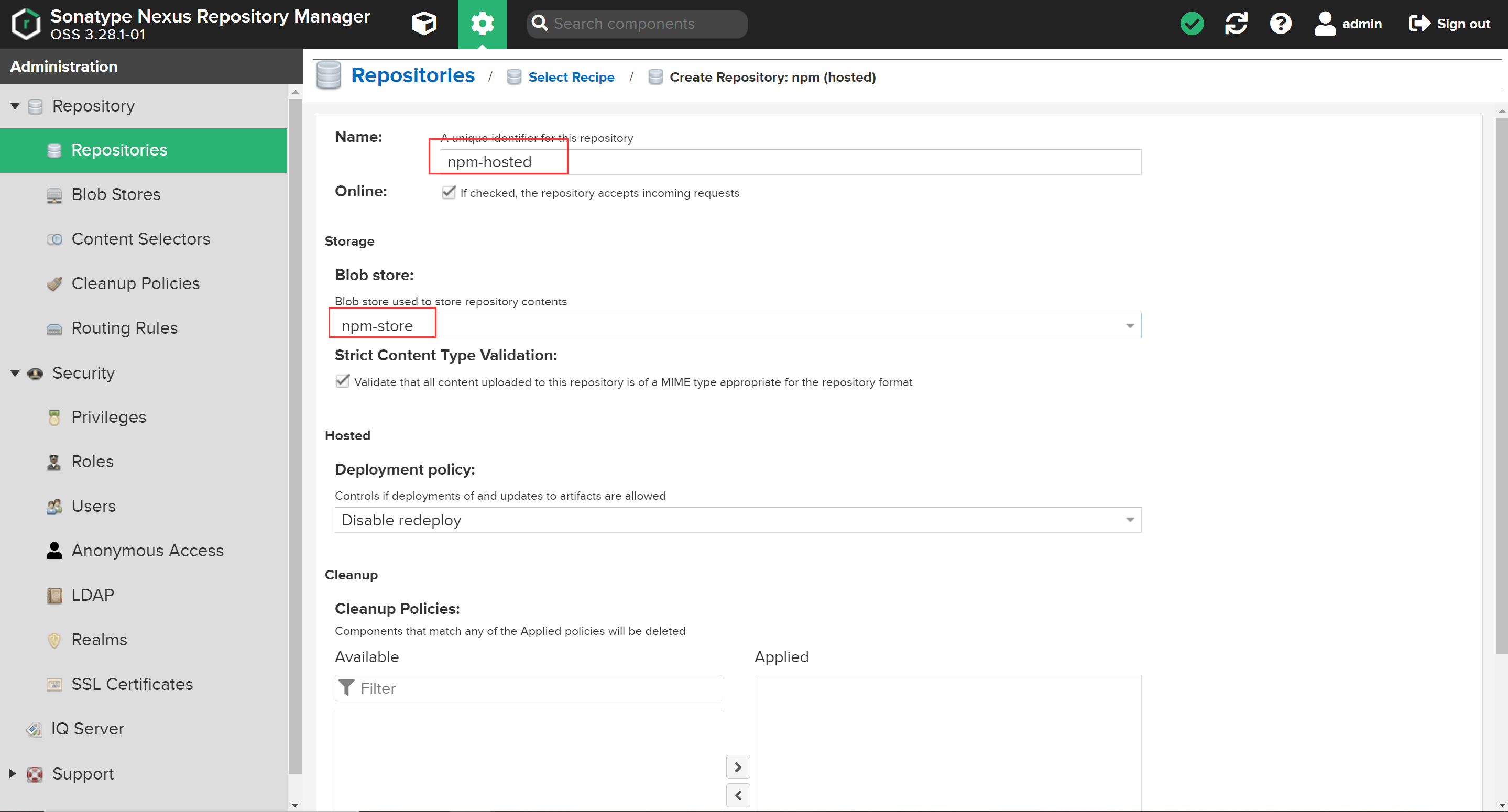
Task: Click the Select Recipe breadcrumb link
Action: tap(571, 78)
